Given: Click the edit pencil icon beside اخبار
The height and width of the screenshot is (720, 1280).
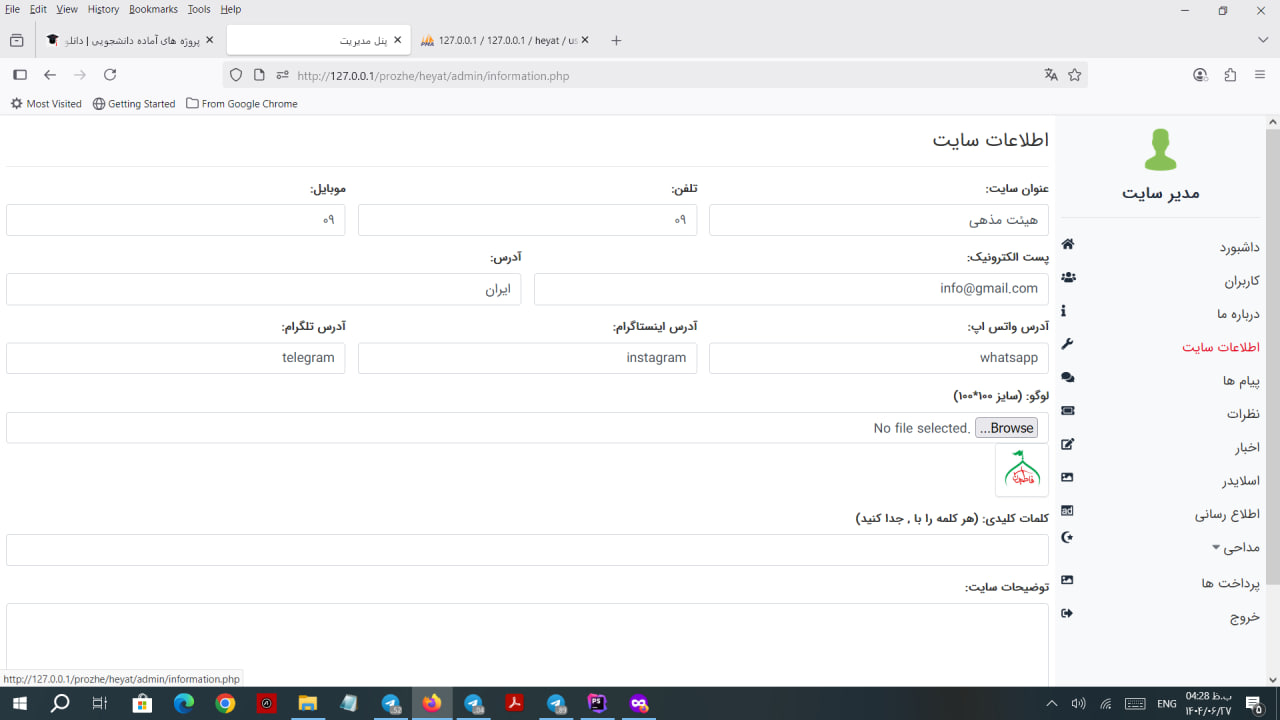Looking at the screenshot, I should (1068, 444).
